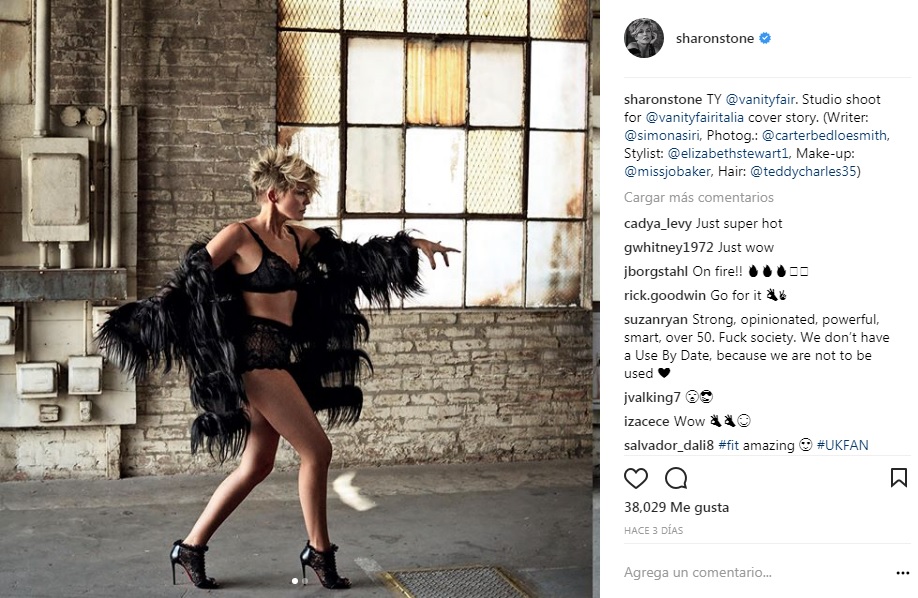This screenshot has width=918, height=598.
Task: Open the @vanityfair mention link
Action: 760,100
